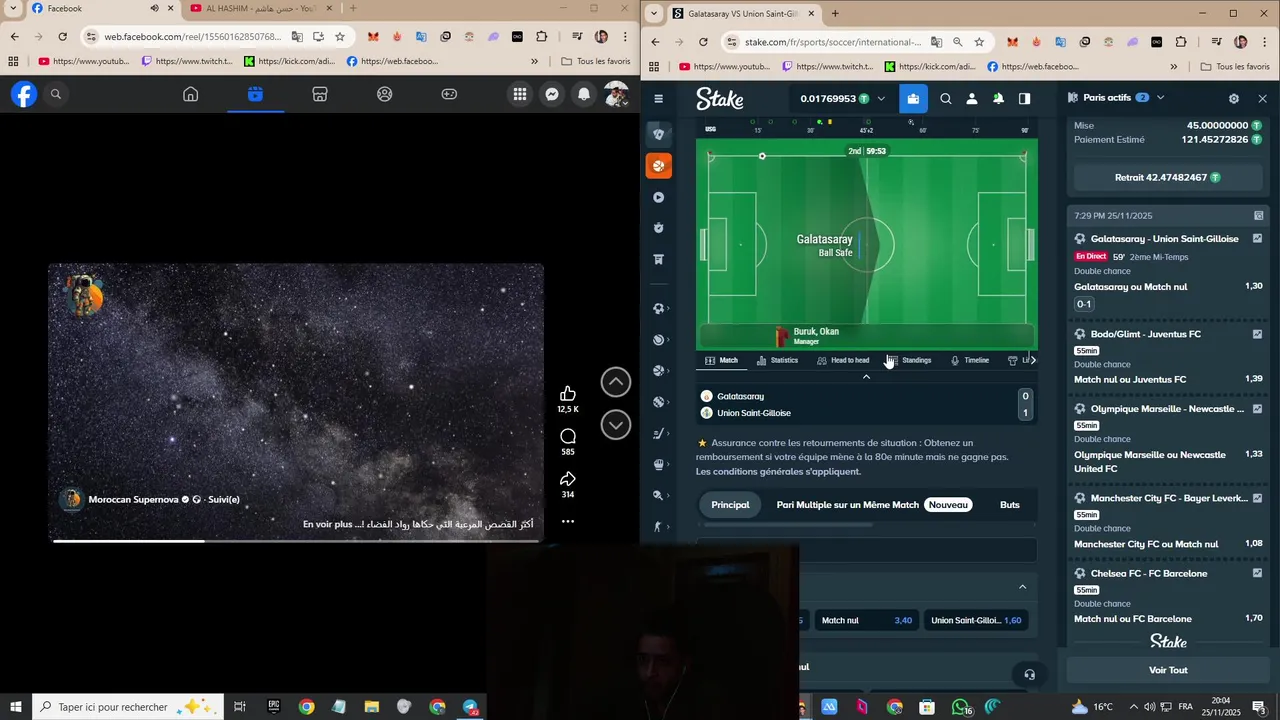
Task: Expand the Paris actifs dropdown
Action: pos(1160,98)
